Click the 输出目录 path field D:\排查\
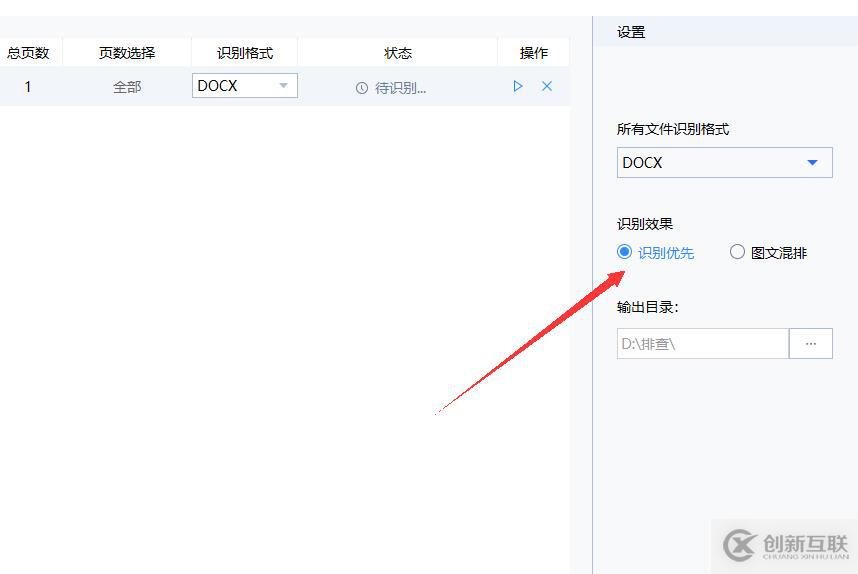The width and height of the screenshot is (858, 574). (x=703, y=344)
